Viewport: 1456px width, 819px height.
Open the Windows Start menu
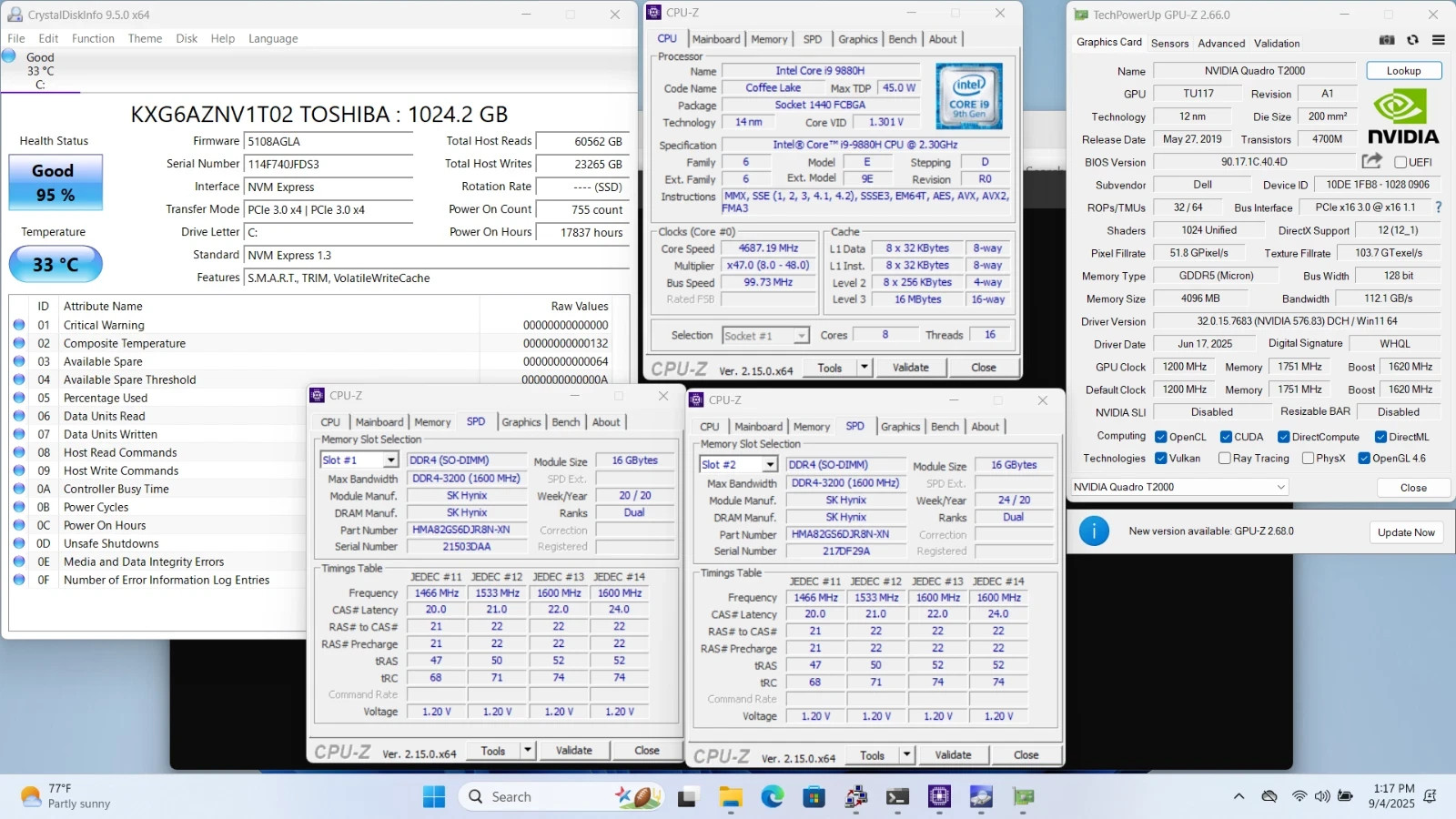(x=434, y=797)
